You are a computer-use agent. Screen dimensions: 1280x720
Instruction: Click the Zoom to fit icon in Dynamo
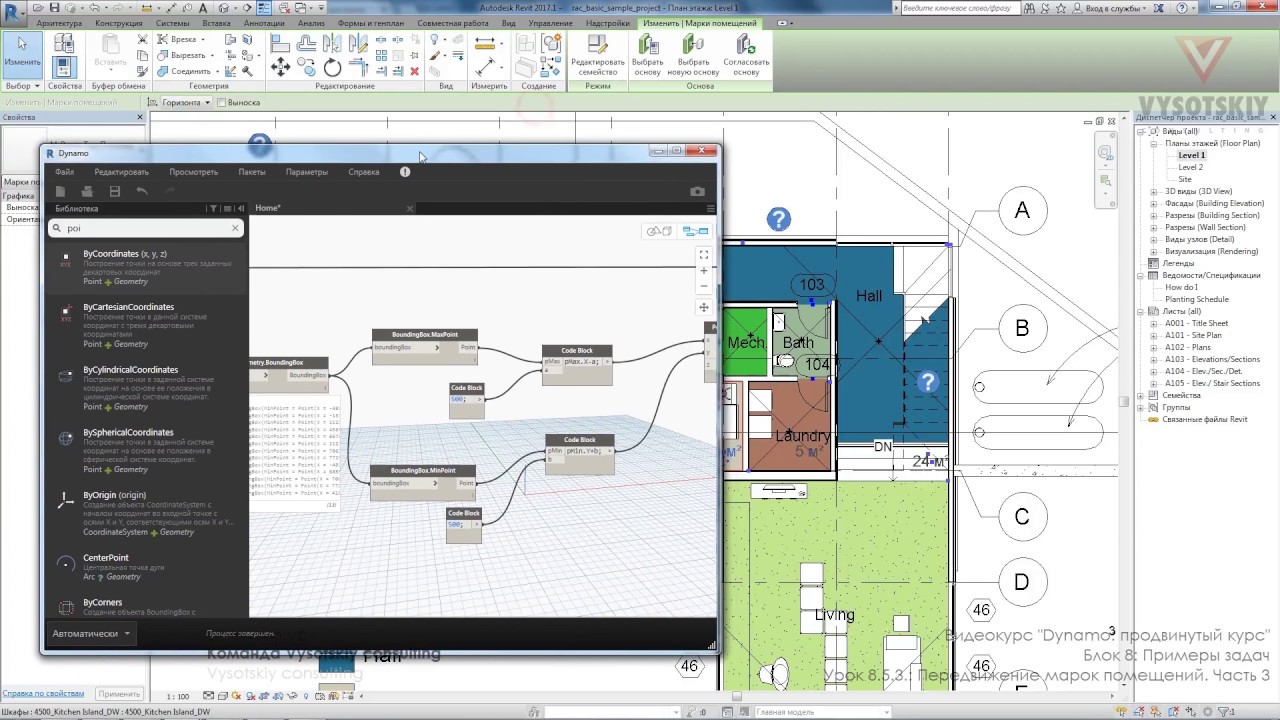click(x=704, y=255)
